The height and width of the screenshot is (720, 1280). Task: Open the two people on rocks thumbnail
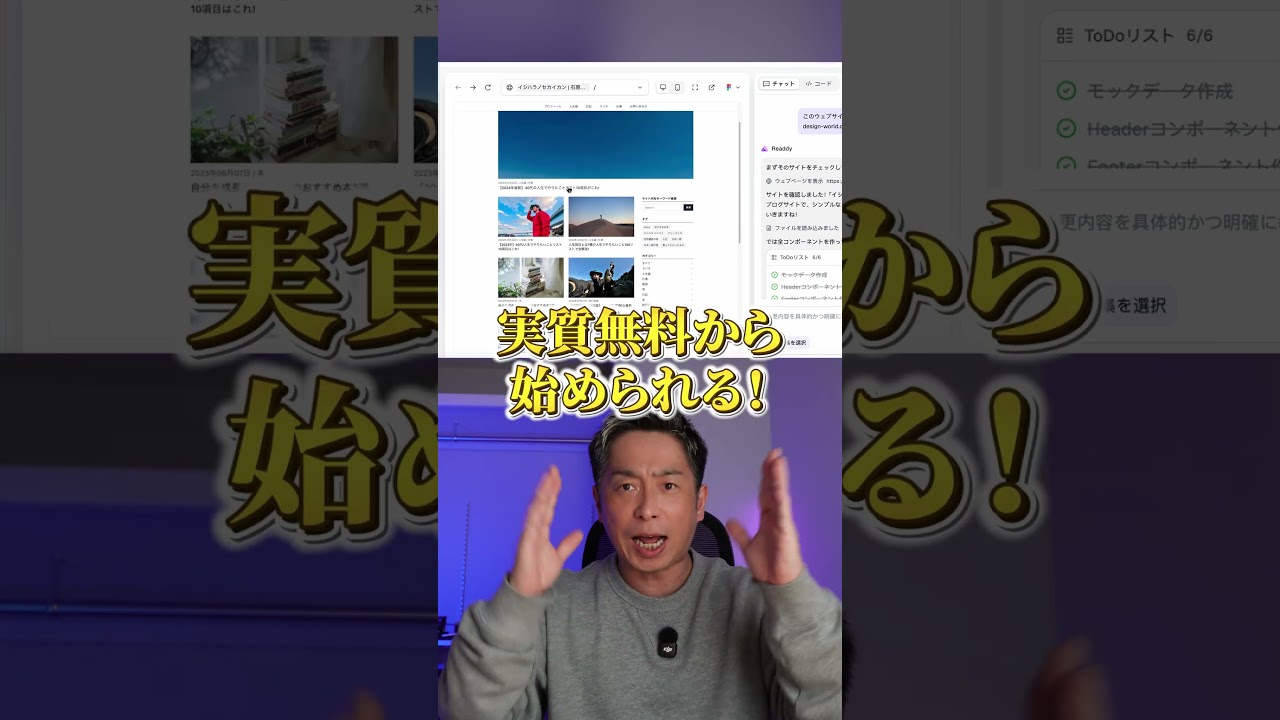[x=601, y=277]
